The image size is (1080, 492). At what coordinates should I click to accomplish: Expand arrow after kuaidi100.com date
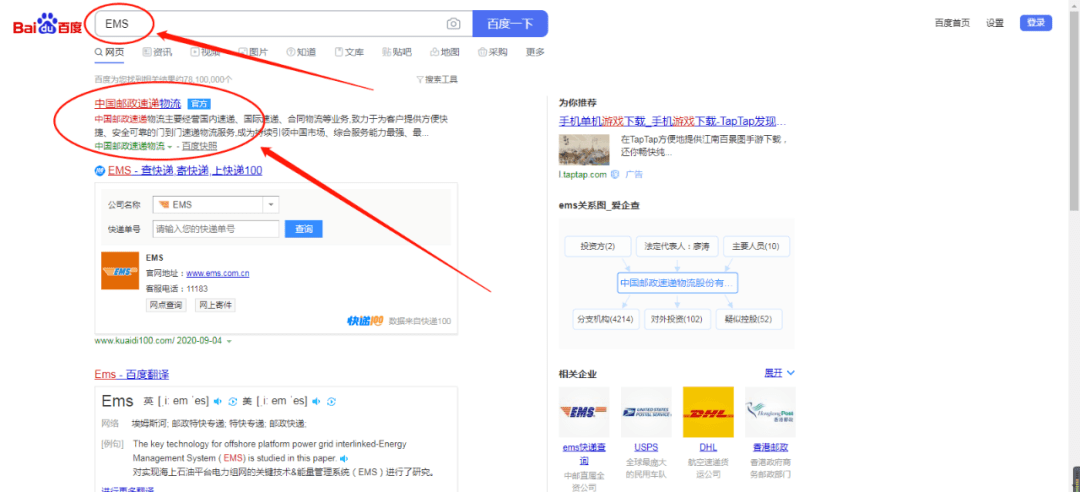click(x=229, y=341)
